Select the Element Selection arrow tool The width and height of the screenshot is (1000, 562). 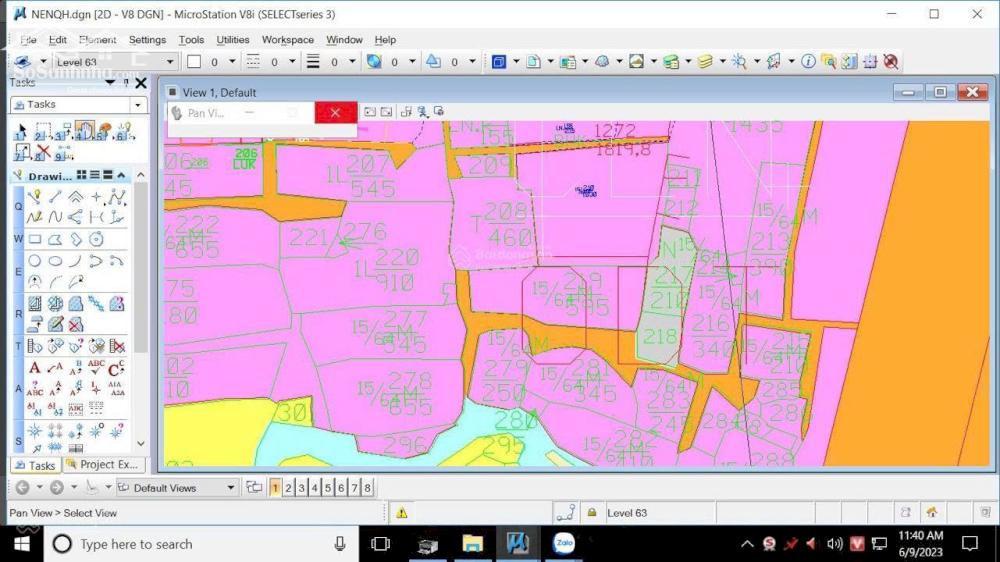pos(22,131)
